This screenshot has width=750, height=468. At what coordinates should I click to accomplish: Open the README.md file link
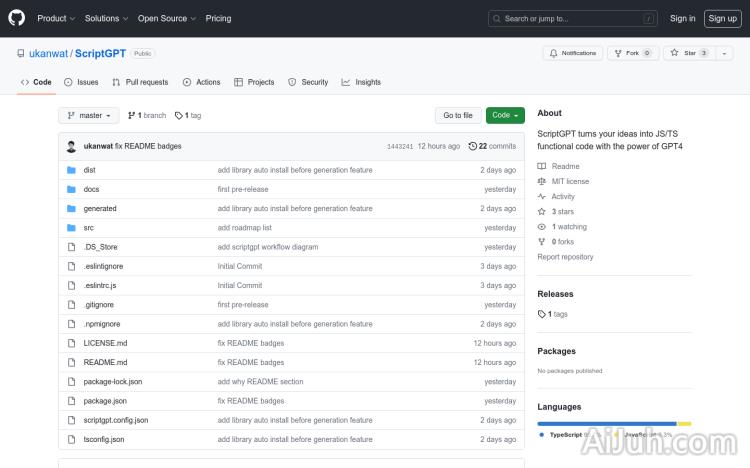[105, 362]
